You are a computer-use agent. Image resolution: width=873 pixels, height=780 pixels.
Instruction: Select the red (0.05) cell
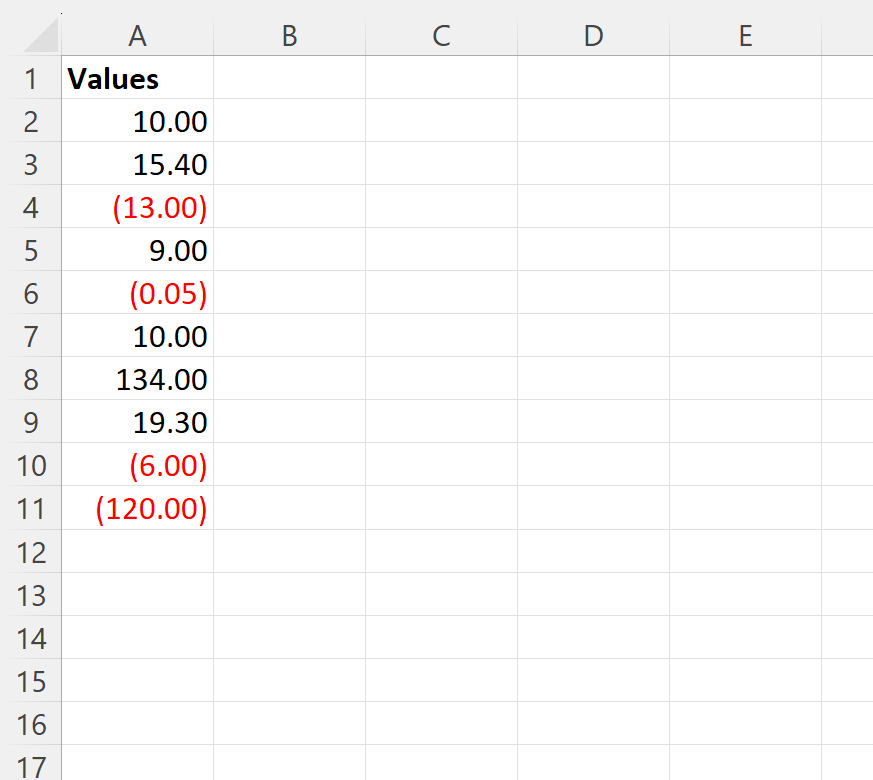(x=138, y=292)
